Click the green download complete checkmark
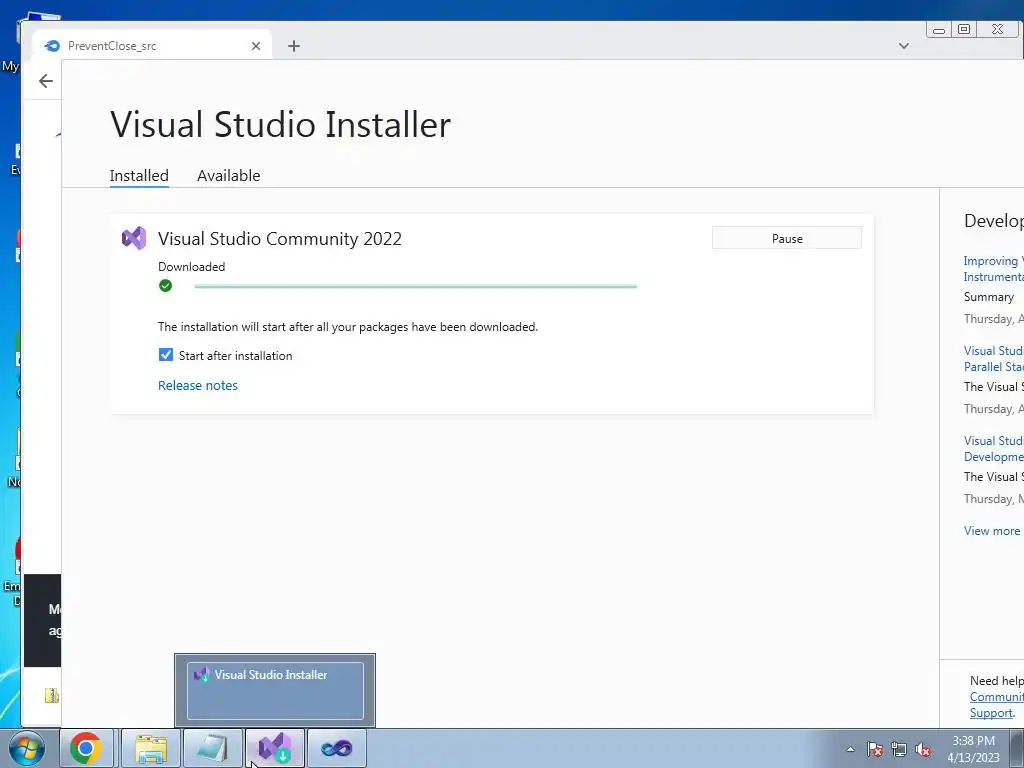Viewport: 1024px width, 768px height. [165, 285]
